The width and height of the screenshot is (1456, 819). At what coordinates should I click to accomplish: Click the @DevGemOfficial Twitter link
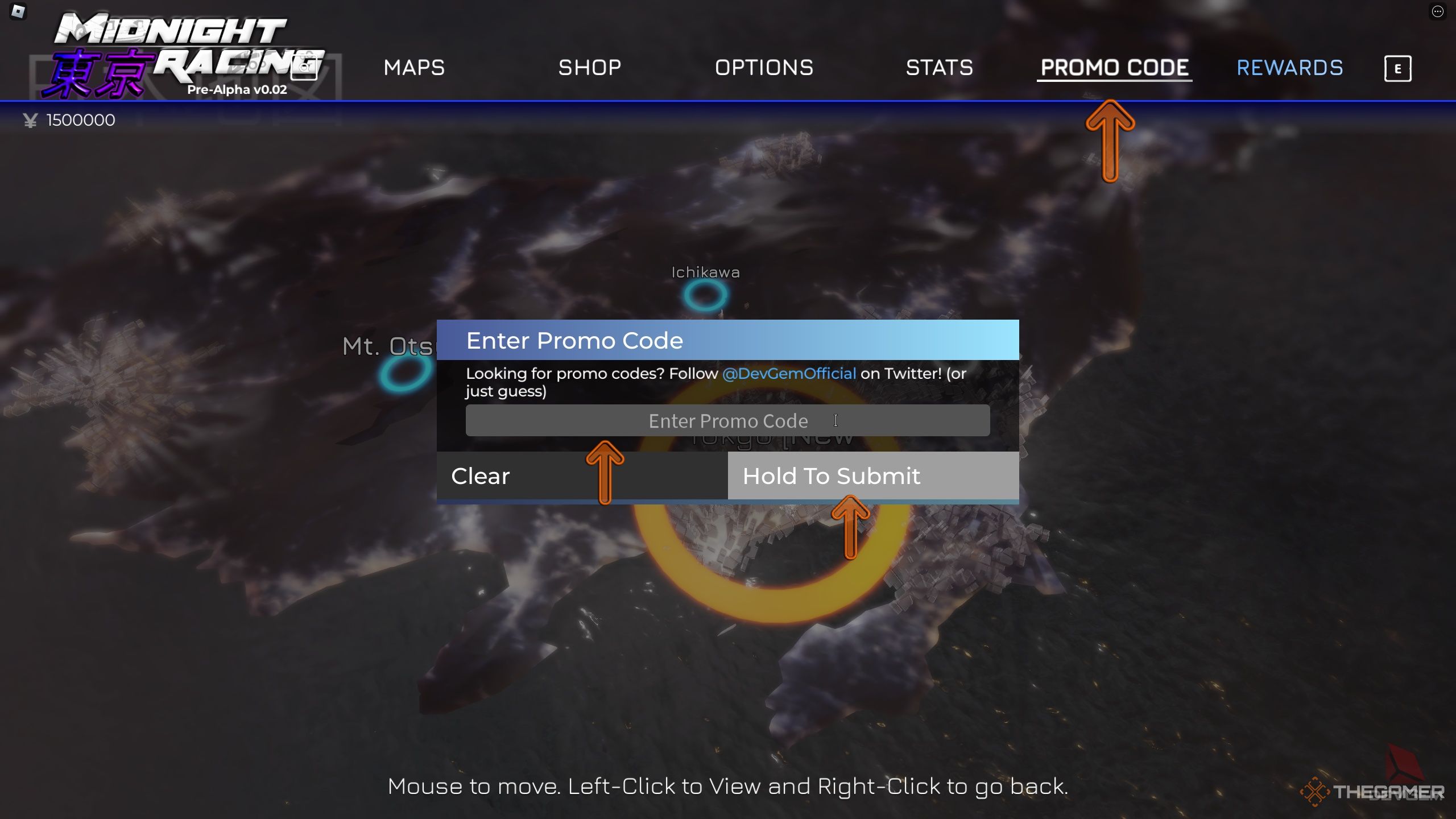click(789, 374)
